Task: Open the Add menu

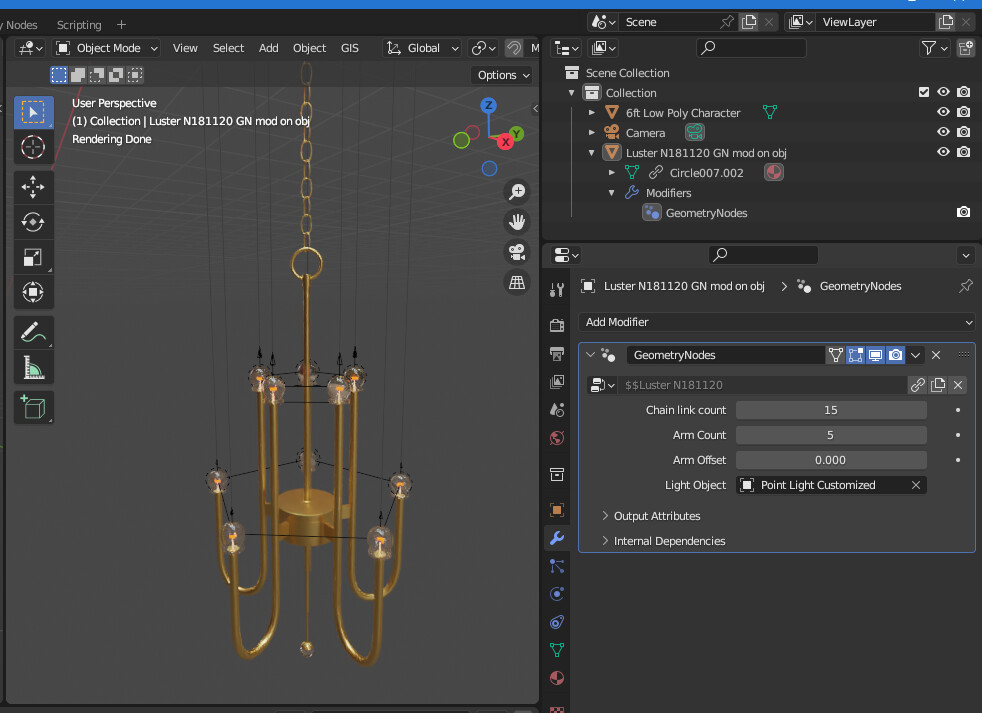Action: tap(269, 48)
